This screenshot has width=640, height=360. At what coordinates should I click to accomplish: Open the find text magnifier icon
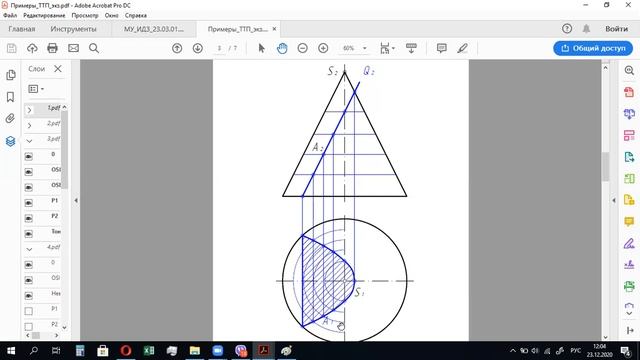pos(94,48)
